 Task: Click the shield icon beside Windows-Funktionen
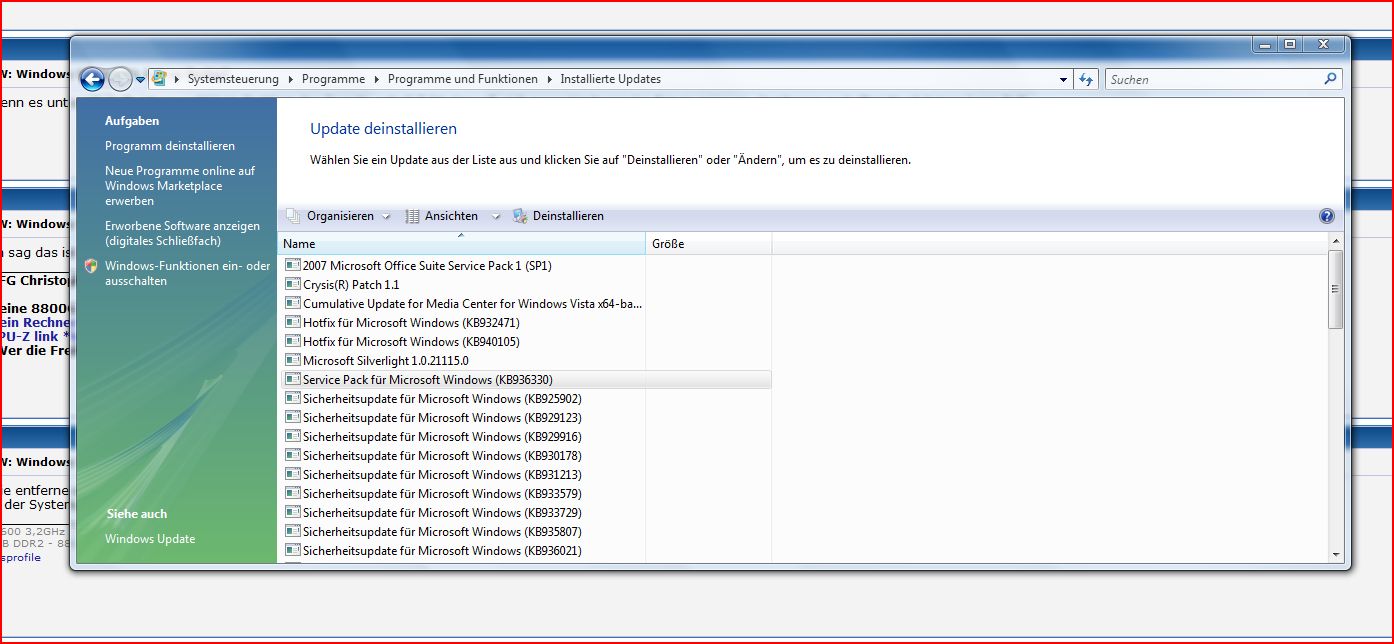pyautogui.click(x=91, y=266)
